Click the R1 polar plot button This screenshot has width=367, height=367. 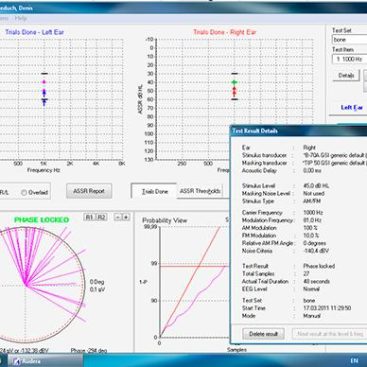pyautogui.click(x=88, y=217)
